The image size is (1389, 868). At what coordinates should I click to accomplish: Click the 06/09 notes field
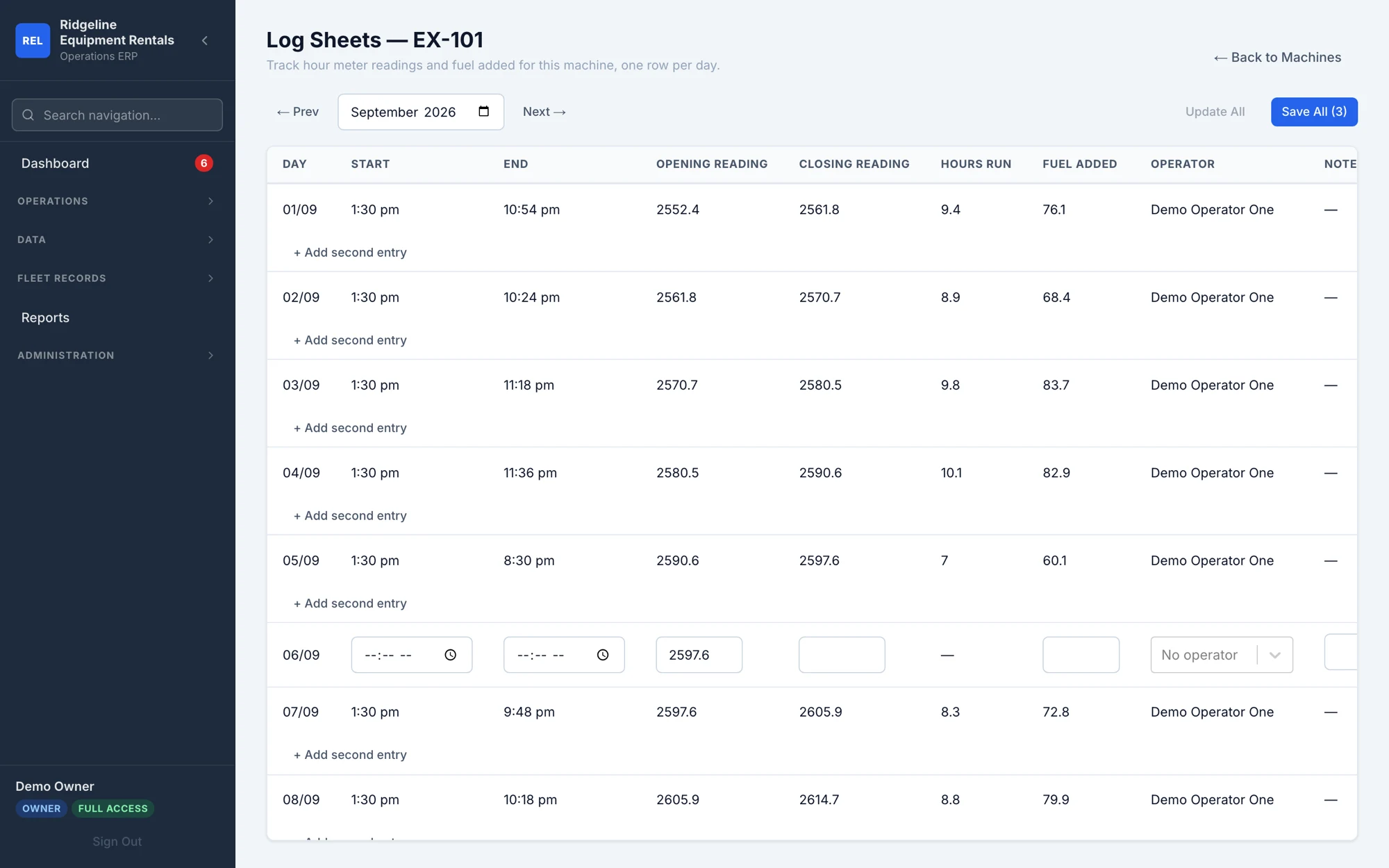pos(1341,652)
